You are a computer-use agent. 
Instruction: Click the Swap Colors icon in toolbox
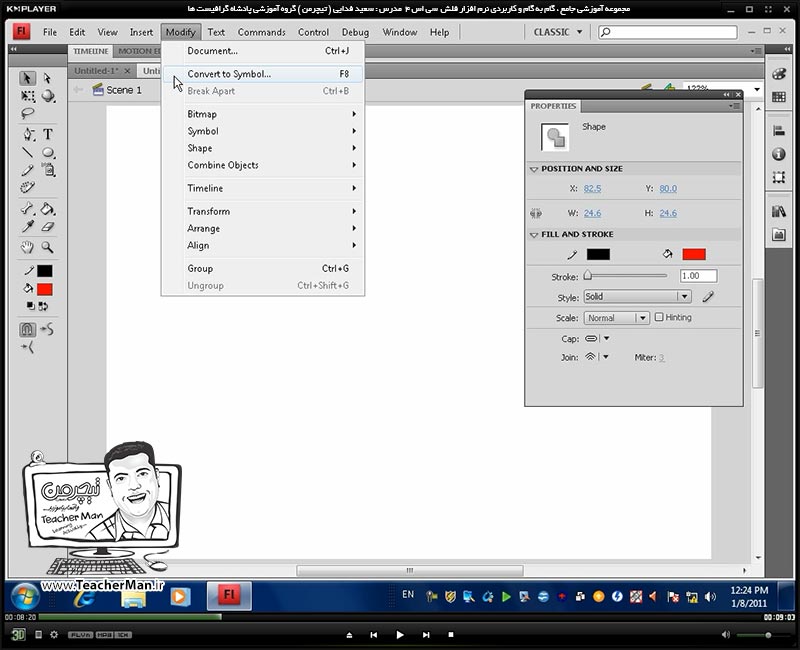[43, 306]
